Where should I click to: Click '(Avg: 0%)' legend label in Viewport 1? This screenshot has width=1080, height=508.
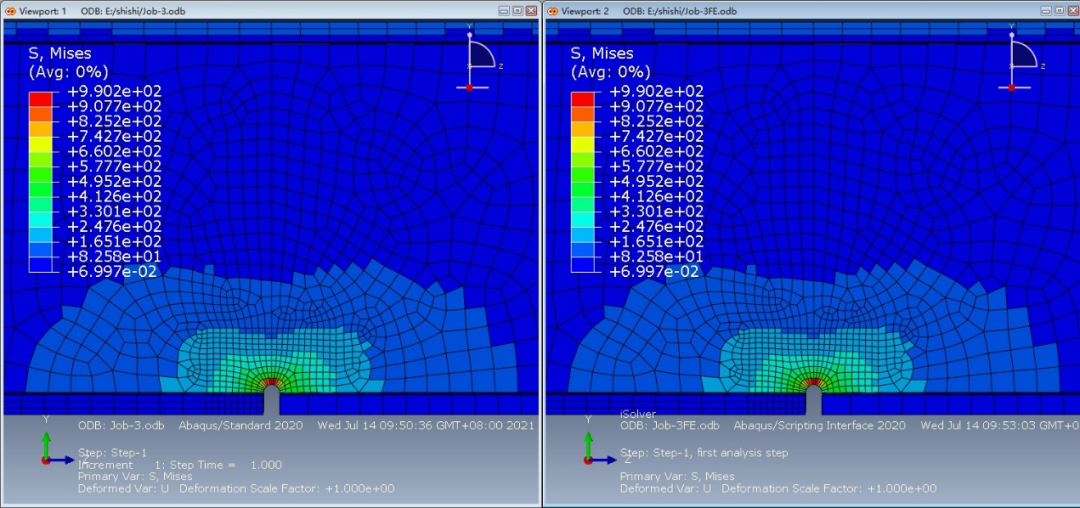coord(68,72)
